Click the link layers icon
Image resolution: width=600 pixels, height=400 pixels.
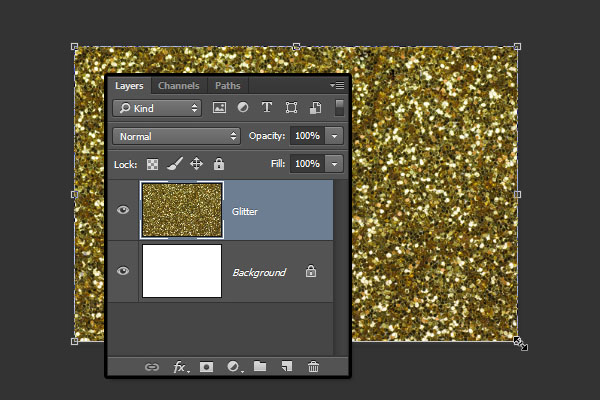point(153,367)
